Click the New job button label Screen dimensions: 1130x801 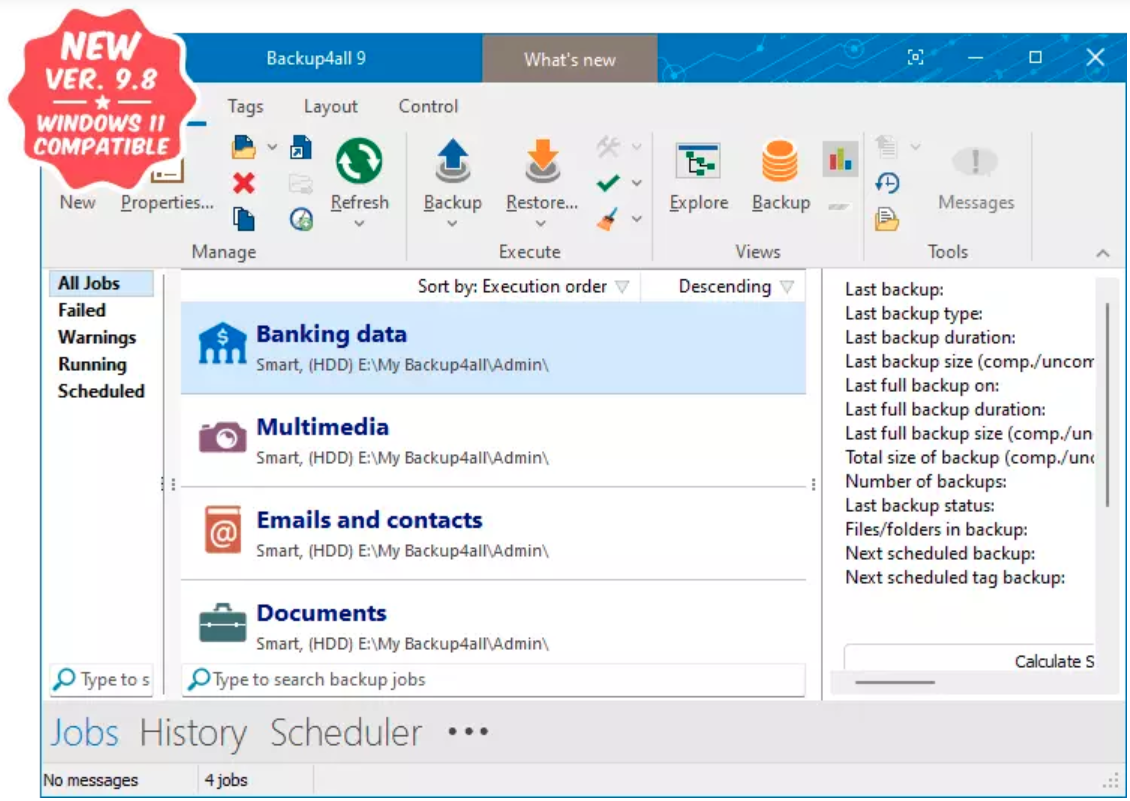77,203
